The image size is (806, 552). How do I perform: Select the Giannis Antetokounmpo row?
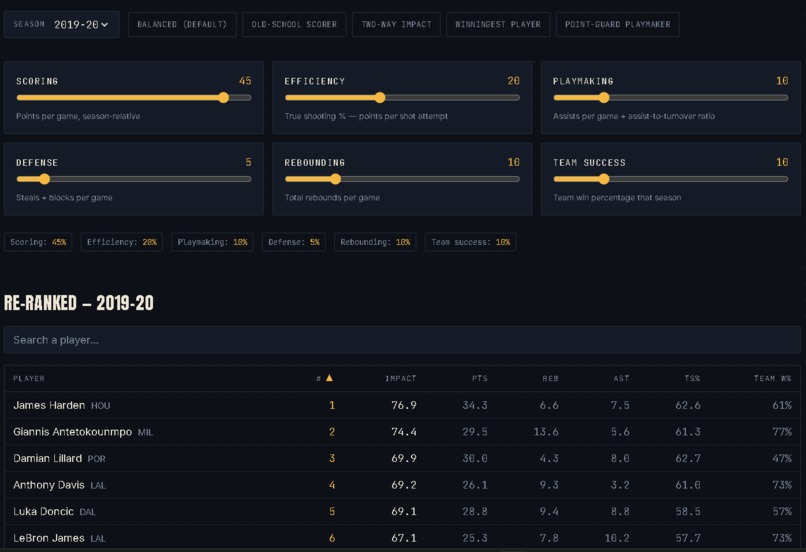pos(402,432)
